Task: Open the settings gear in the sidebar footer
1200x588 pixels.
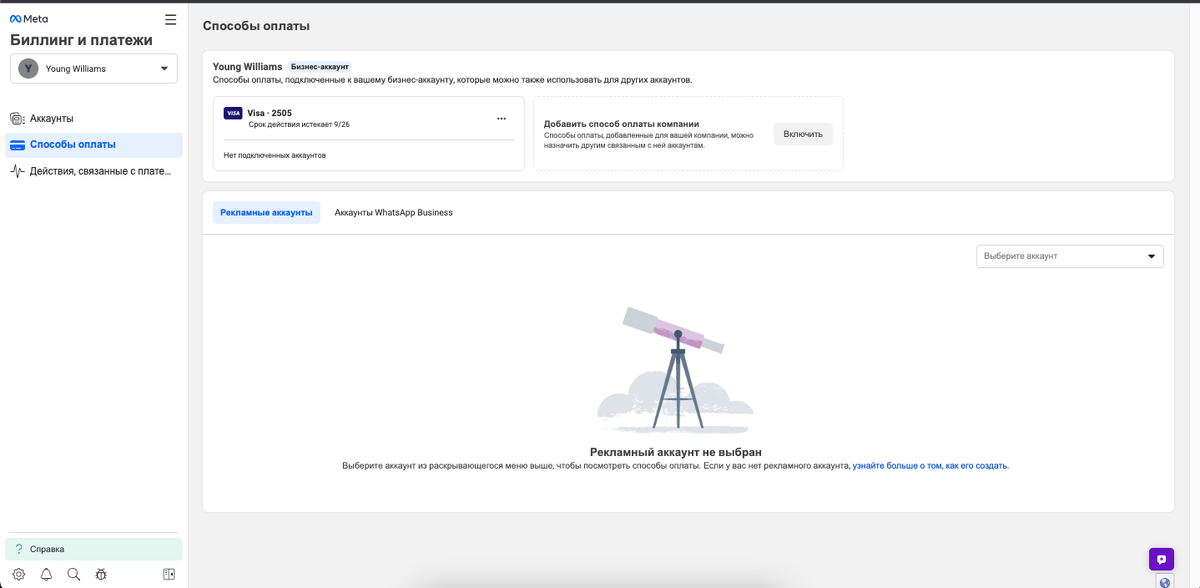Action: pos(19,574)
